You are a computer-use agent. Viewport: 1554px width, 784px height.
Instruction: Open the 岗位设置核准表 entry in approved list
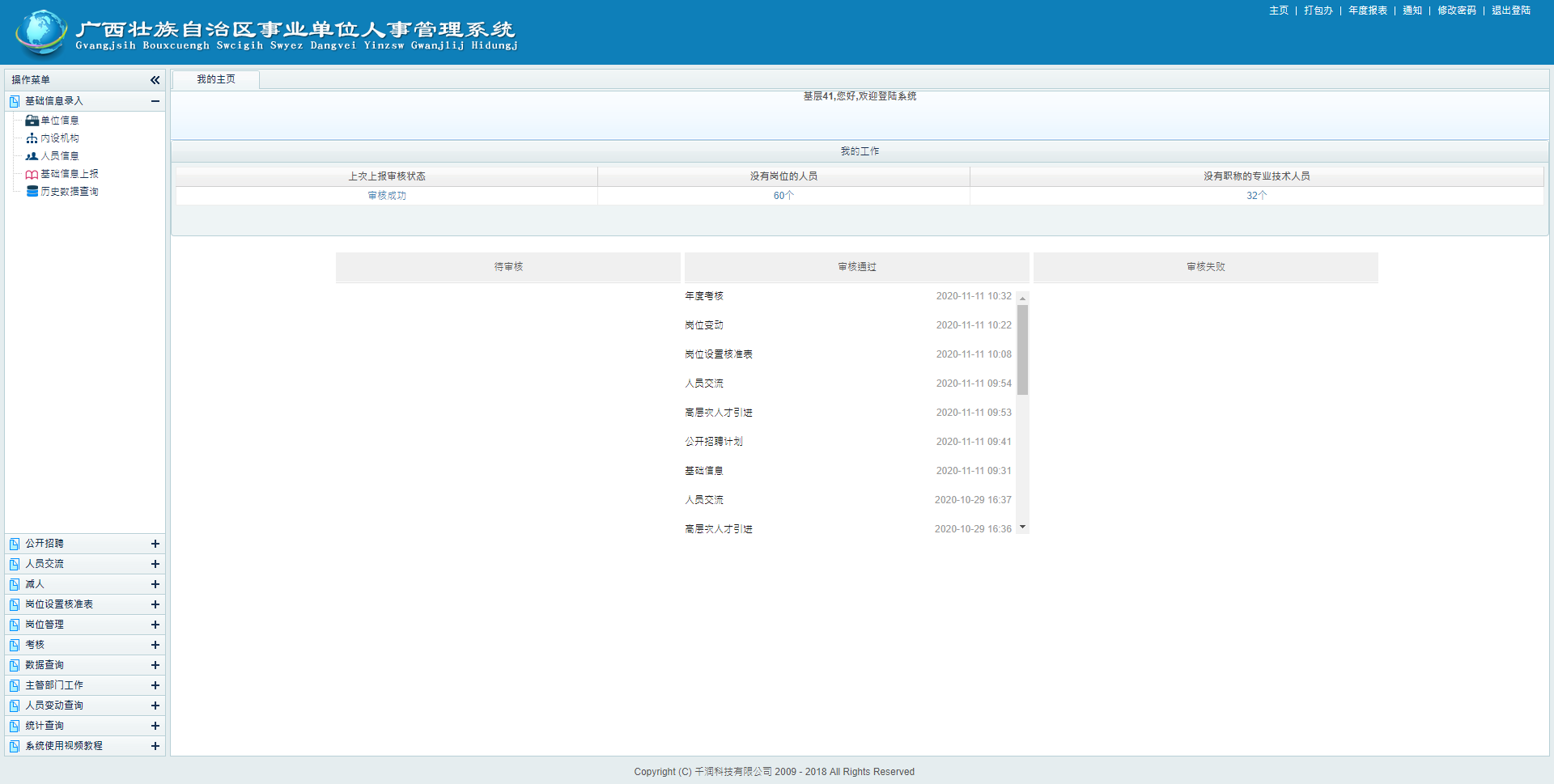[719, 354]
